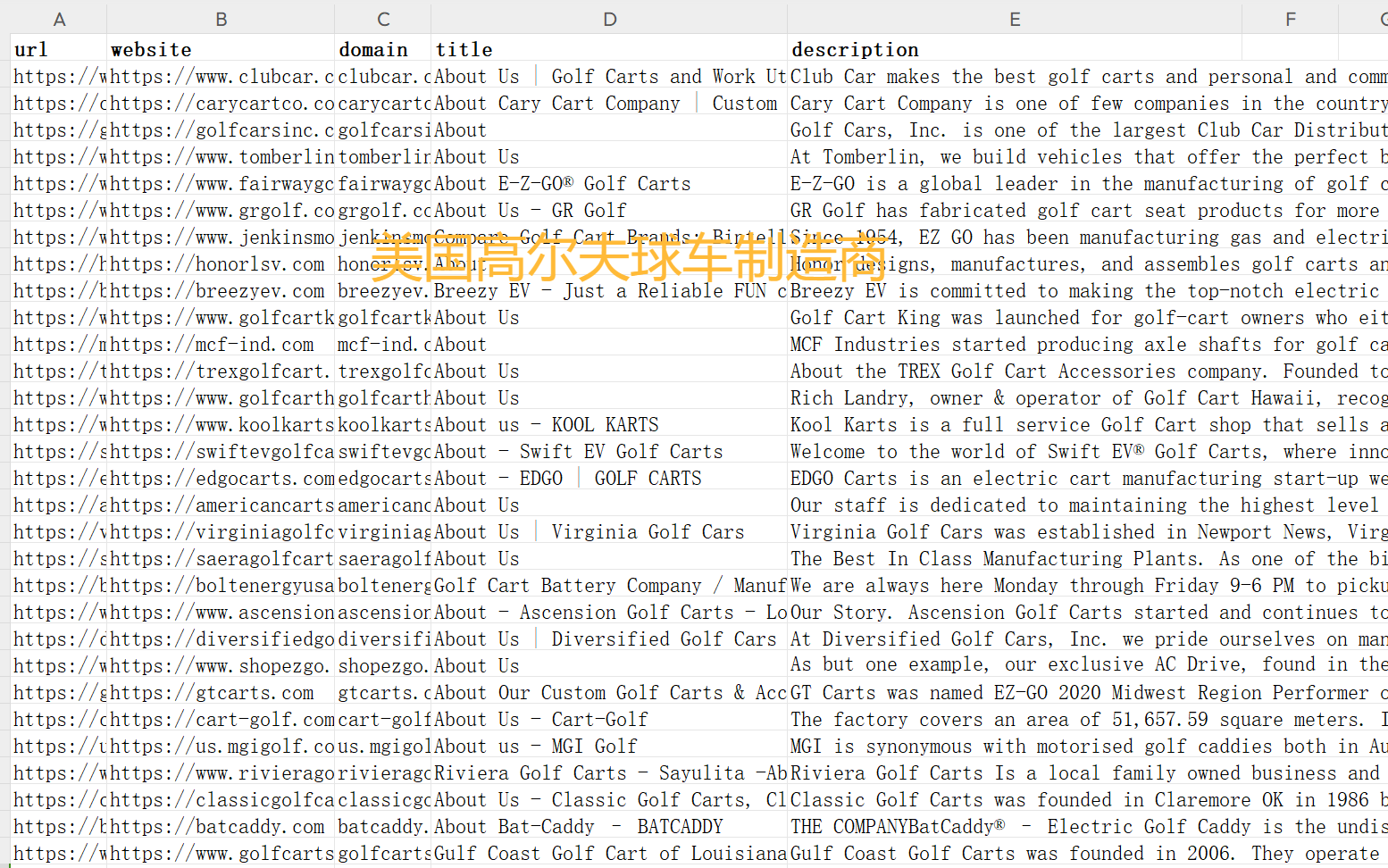Select the https://www.fairwaygc website cell
The width and height of the screenshot is (1388, 868).
pyautogui.click(x=221, y=183)
